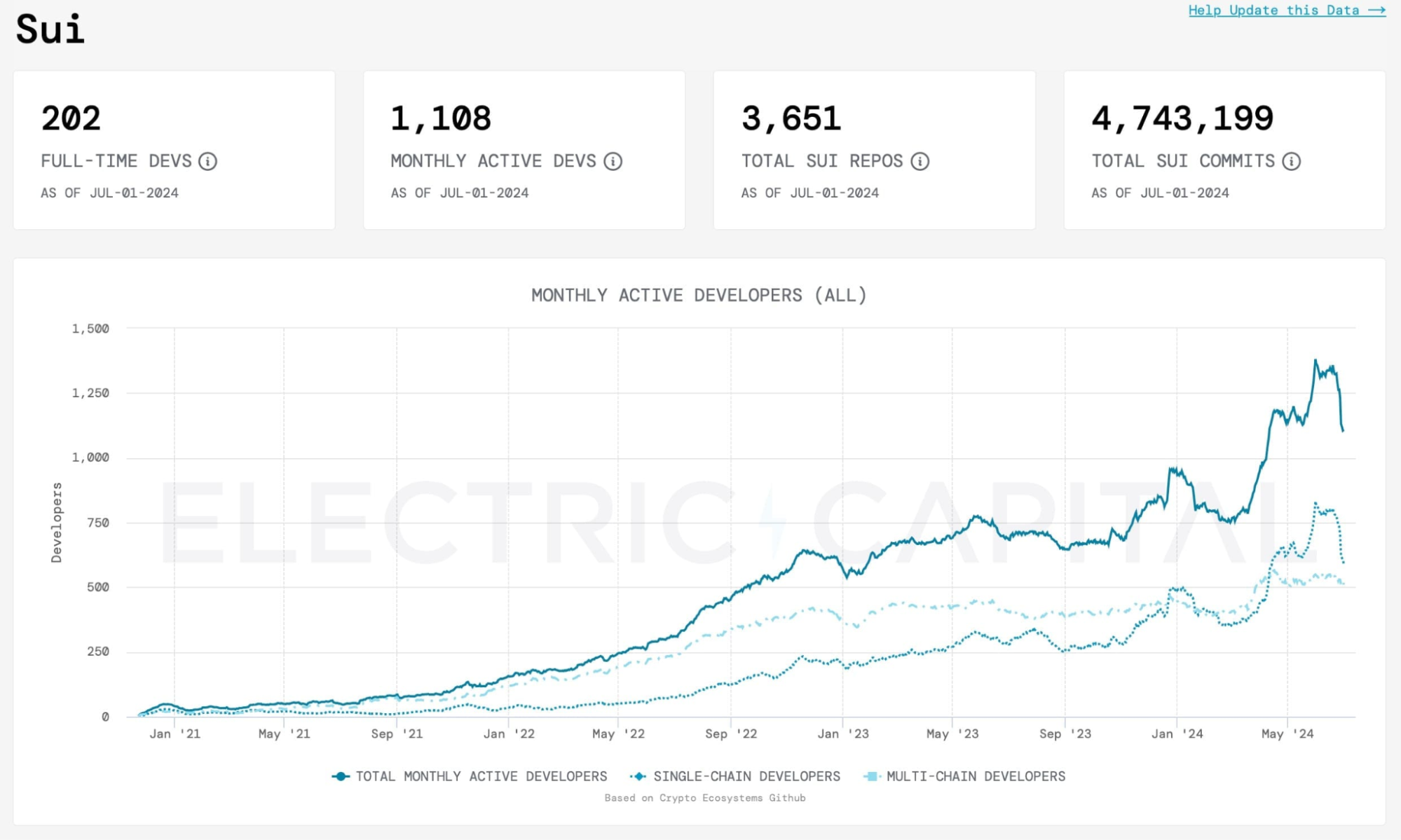Click the Jan '24 x-axis label
1401x840 pixels.
[1177, 734]
